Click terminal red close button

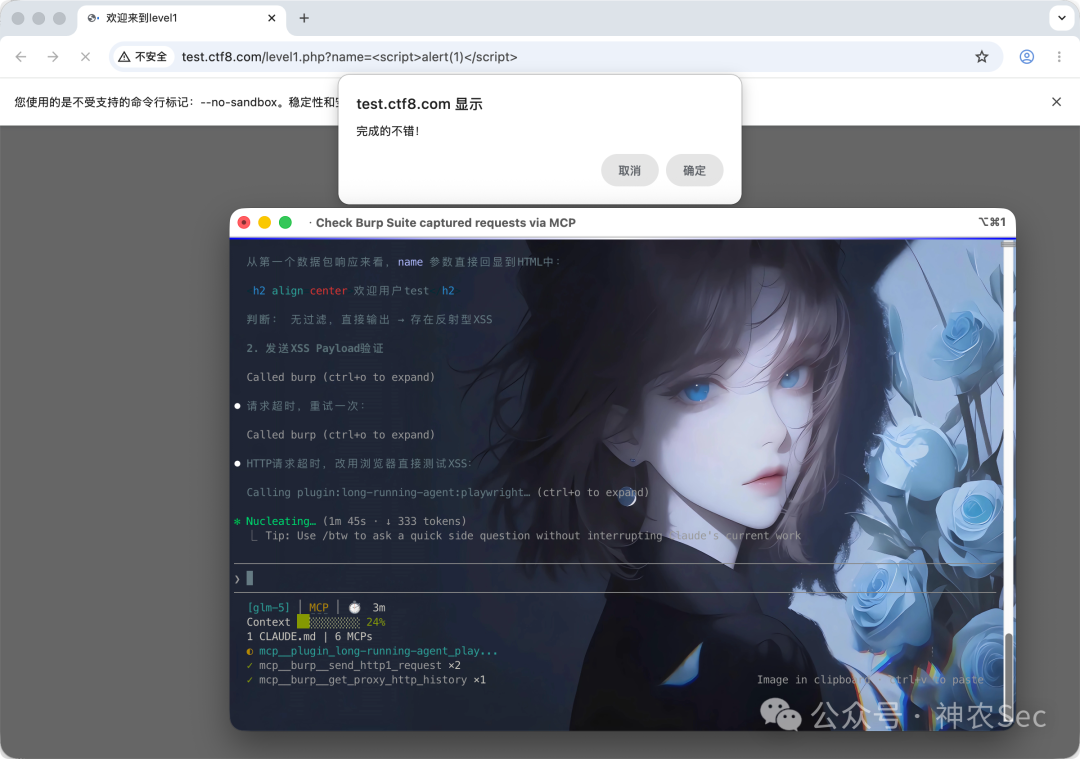coord(244,222)
